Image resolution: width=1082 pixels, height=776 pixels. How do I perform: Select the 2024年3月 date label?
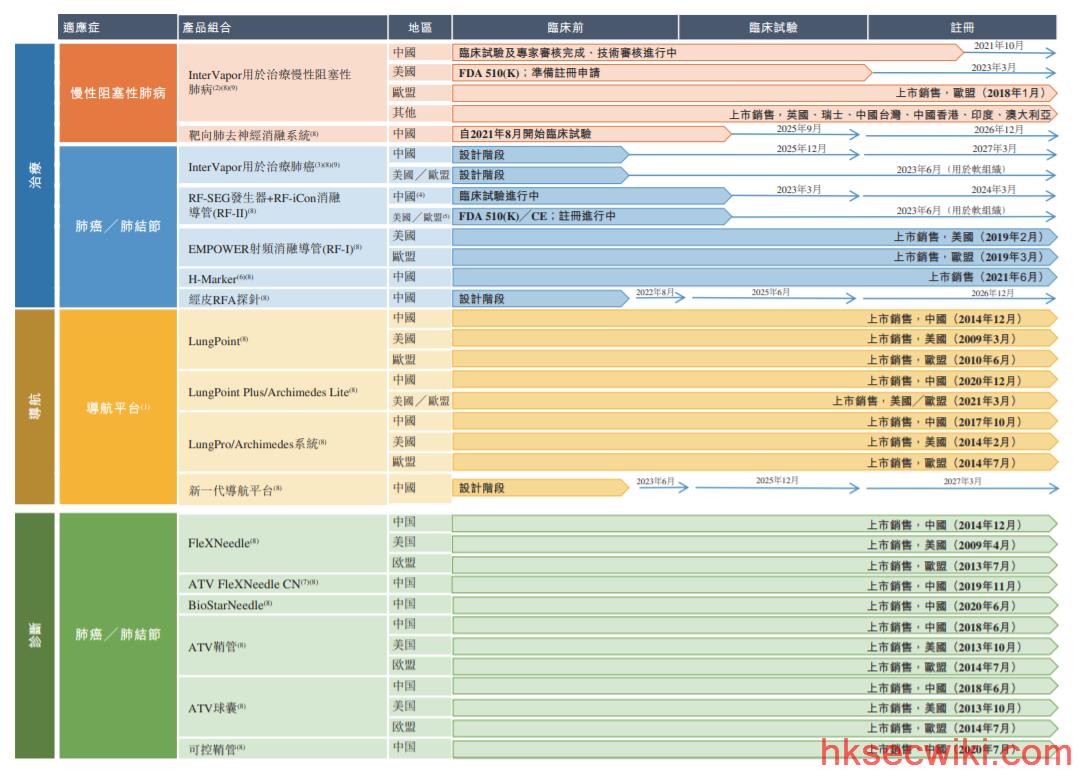[993, 189]
